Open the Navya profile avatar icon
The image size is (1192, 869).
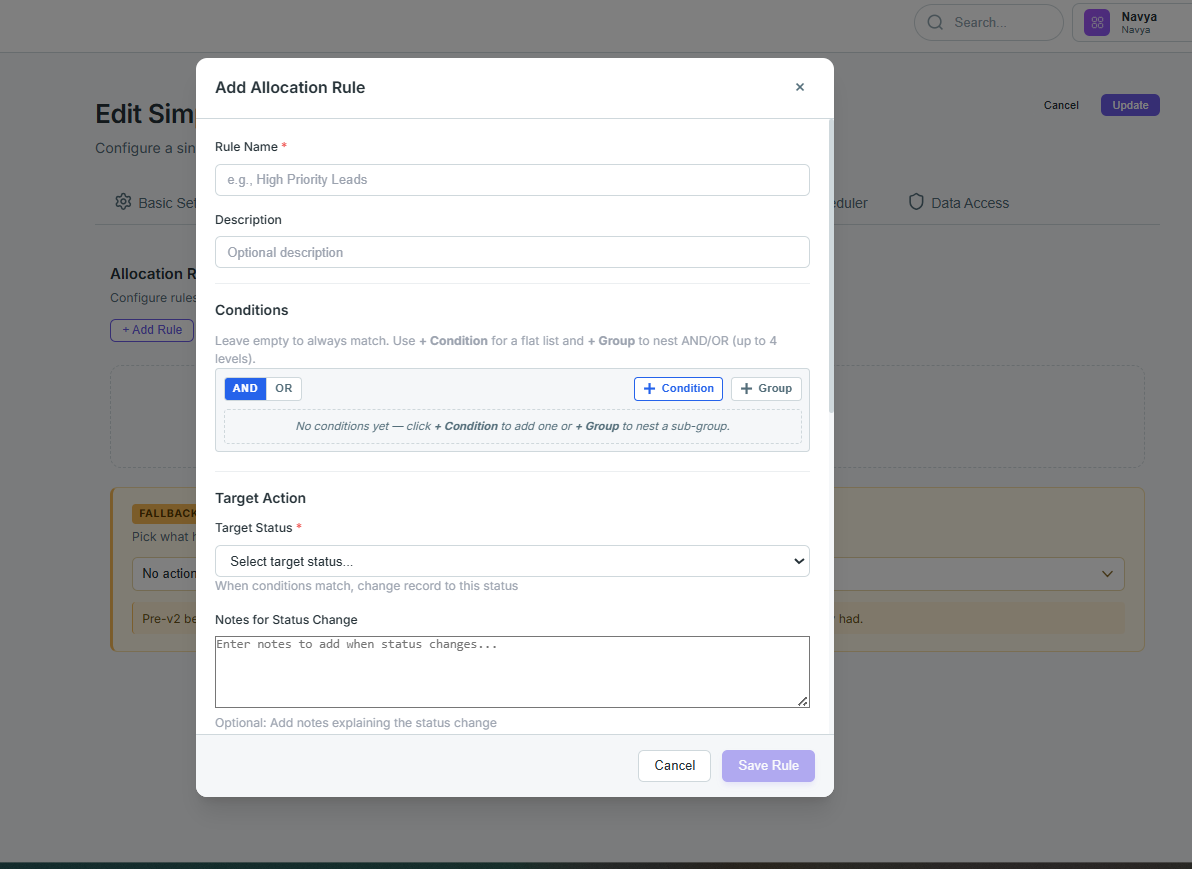point(1097,23)
